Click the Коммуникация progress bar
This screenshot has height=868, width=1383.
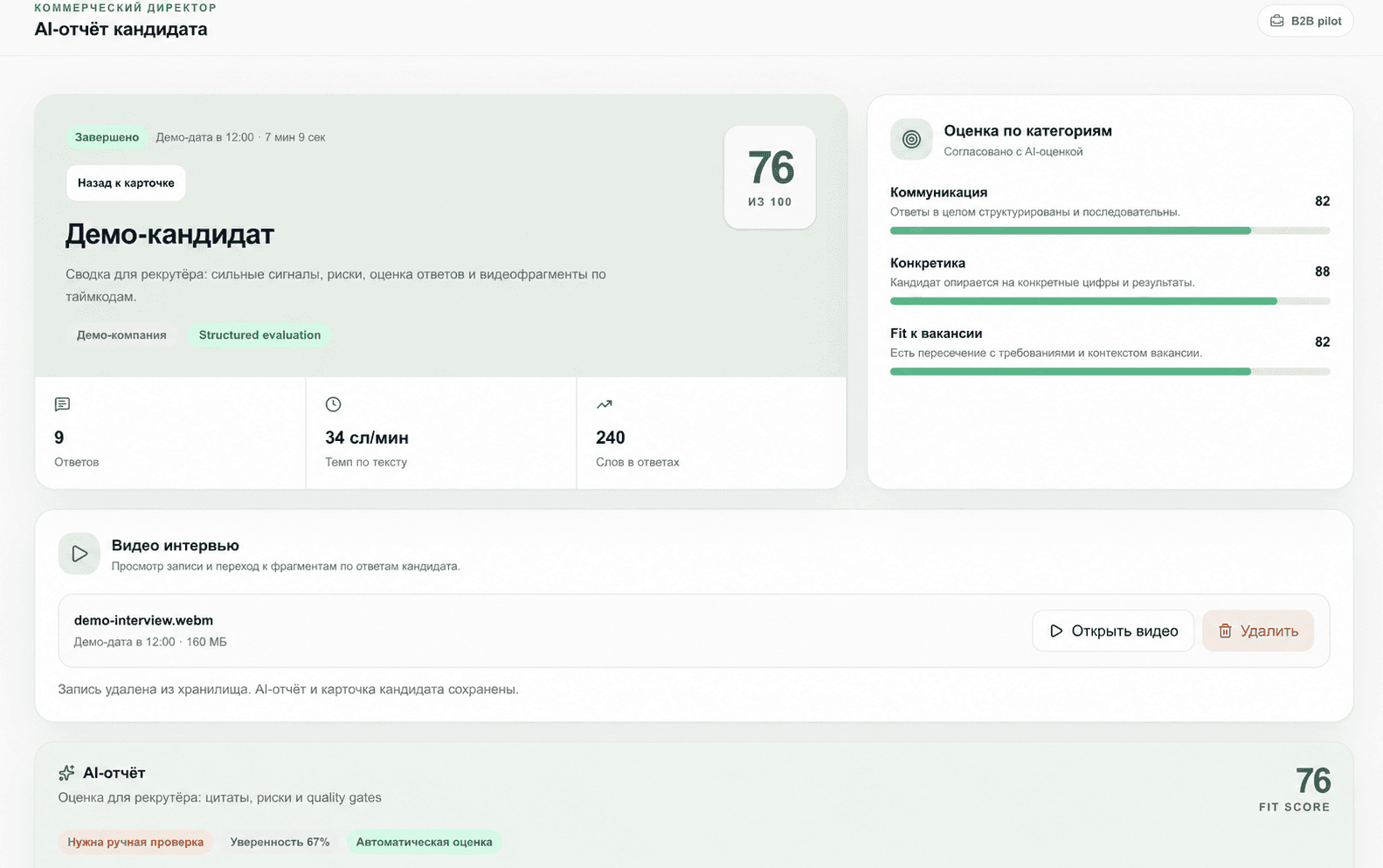1110,231
